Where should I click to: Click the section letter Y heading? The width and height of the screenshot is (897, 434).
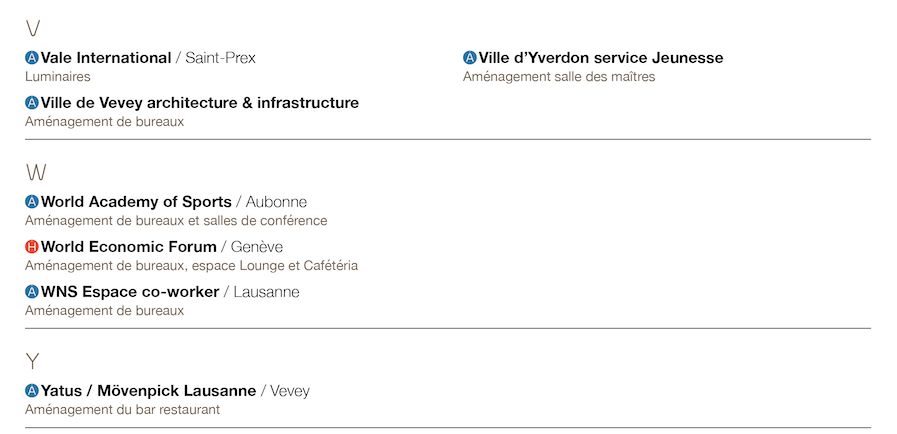click(33, 362)
